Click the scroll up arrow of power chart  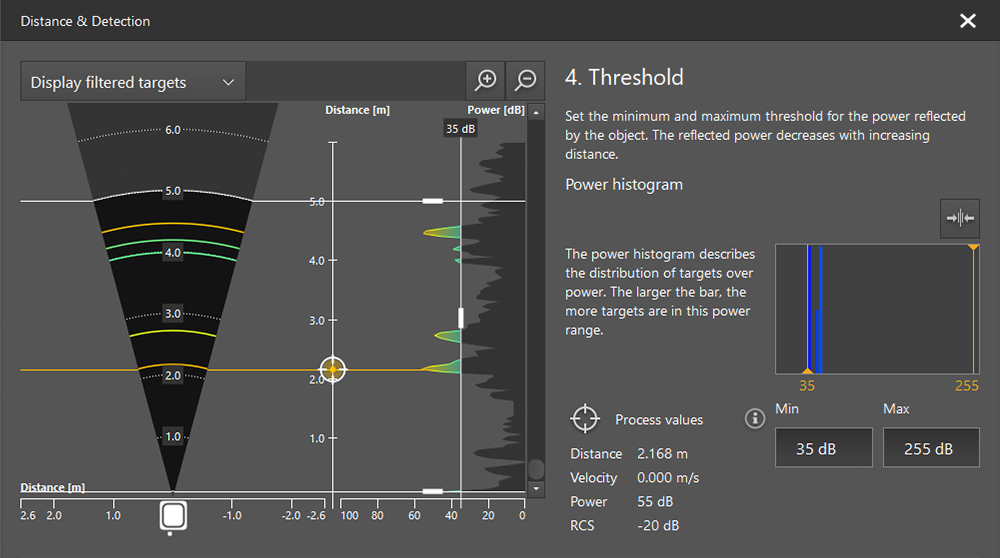coord(536,112)
